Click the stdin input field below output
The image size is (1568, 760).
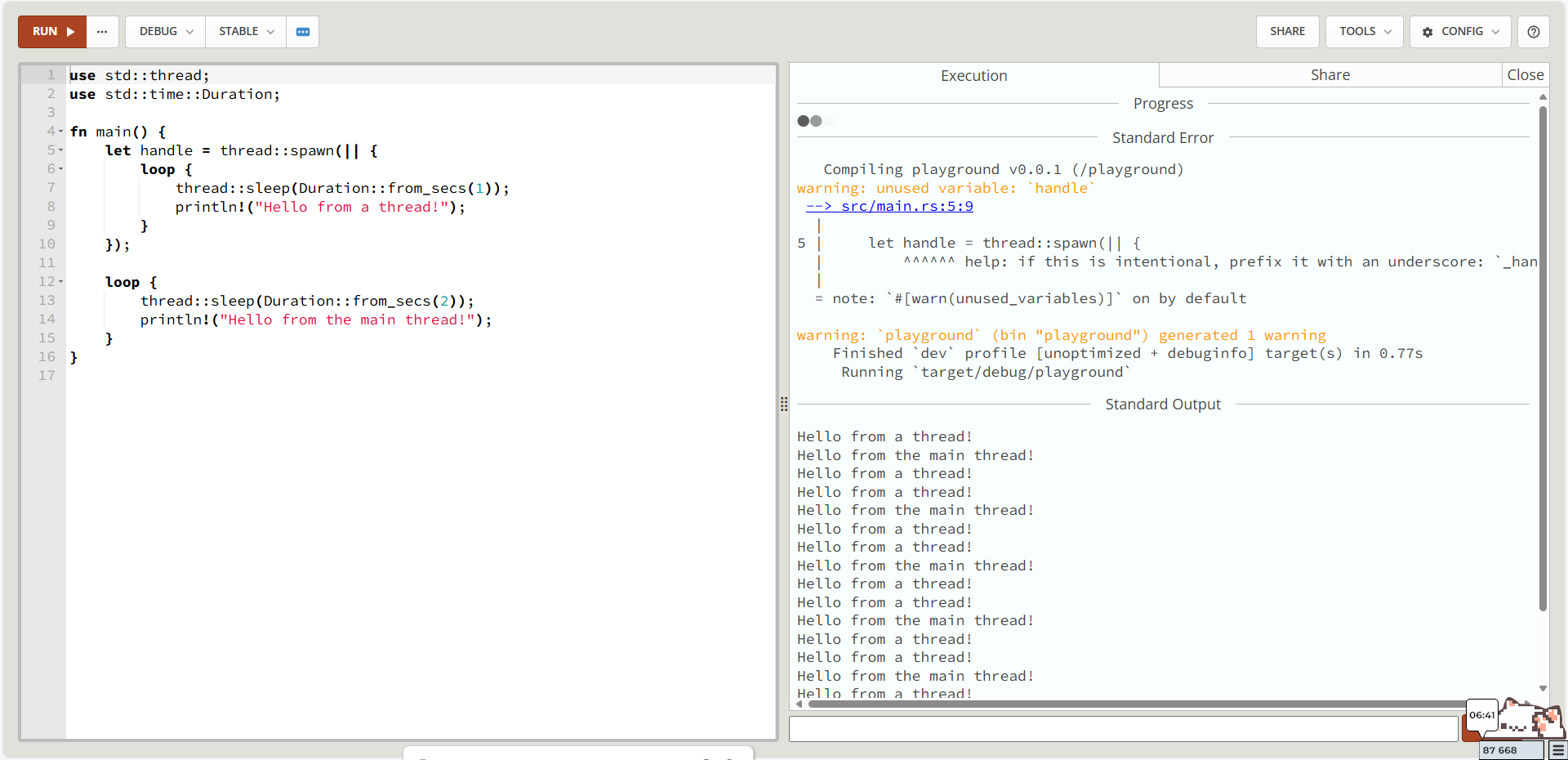1123,729
